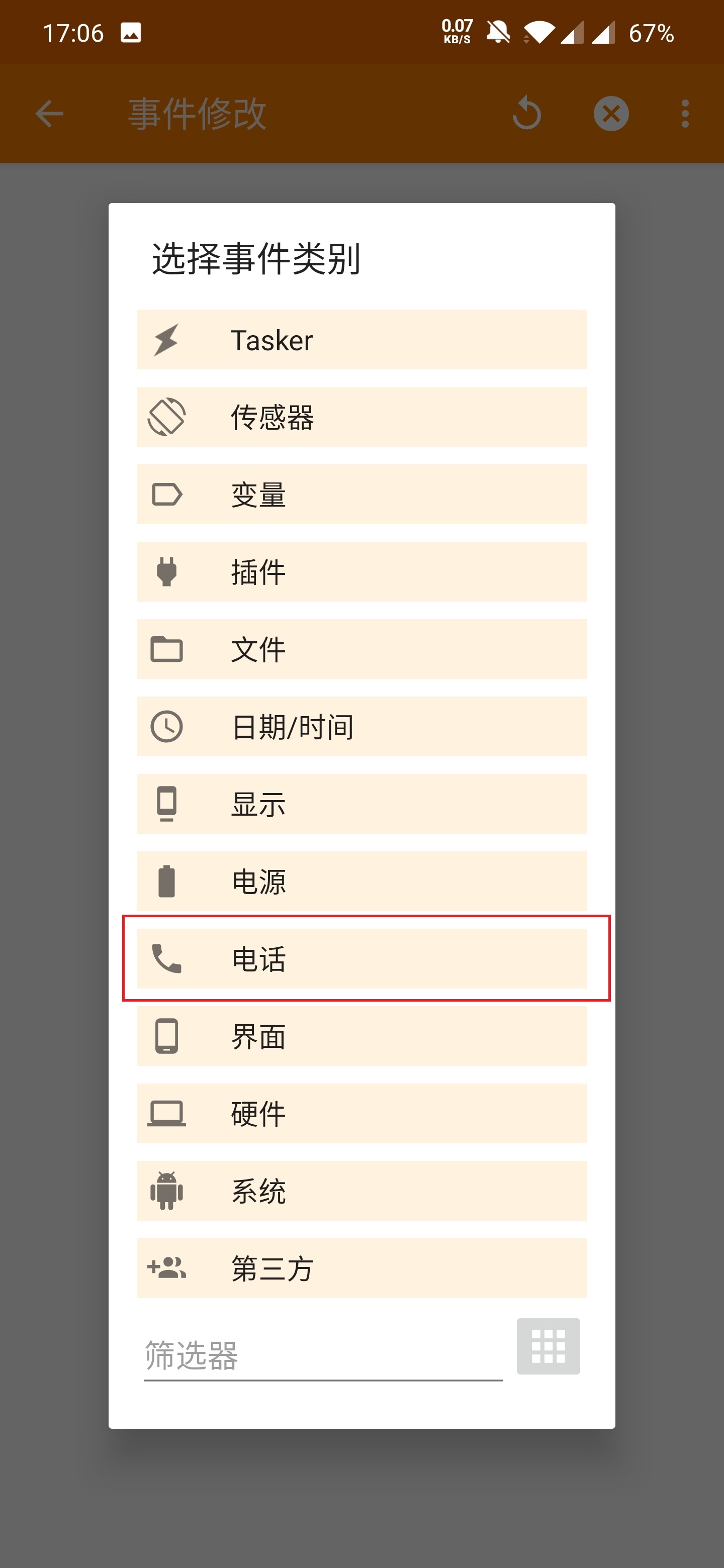This screenshot has height=1568, width=724.
Task: Tap the screen rotation sensor icon
Action: click(166, 417)
